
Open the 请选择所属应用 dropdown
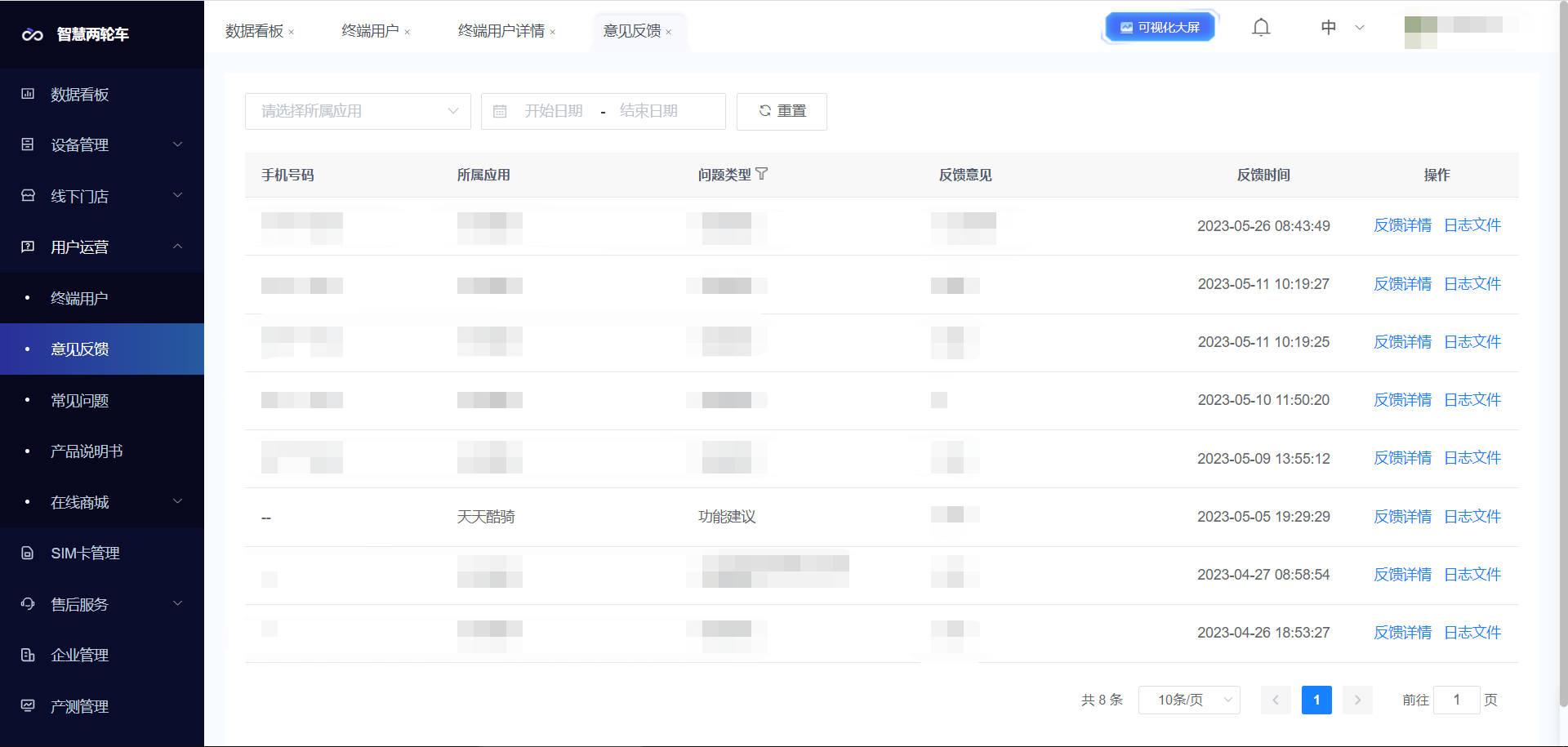pos(358,112)
